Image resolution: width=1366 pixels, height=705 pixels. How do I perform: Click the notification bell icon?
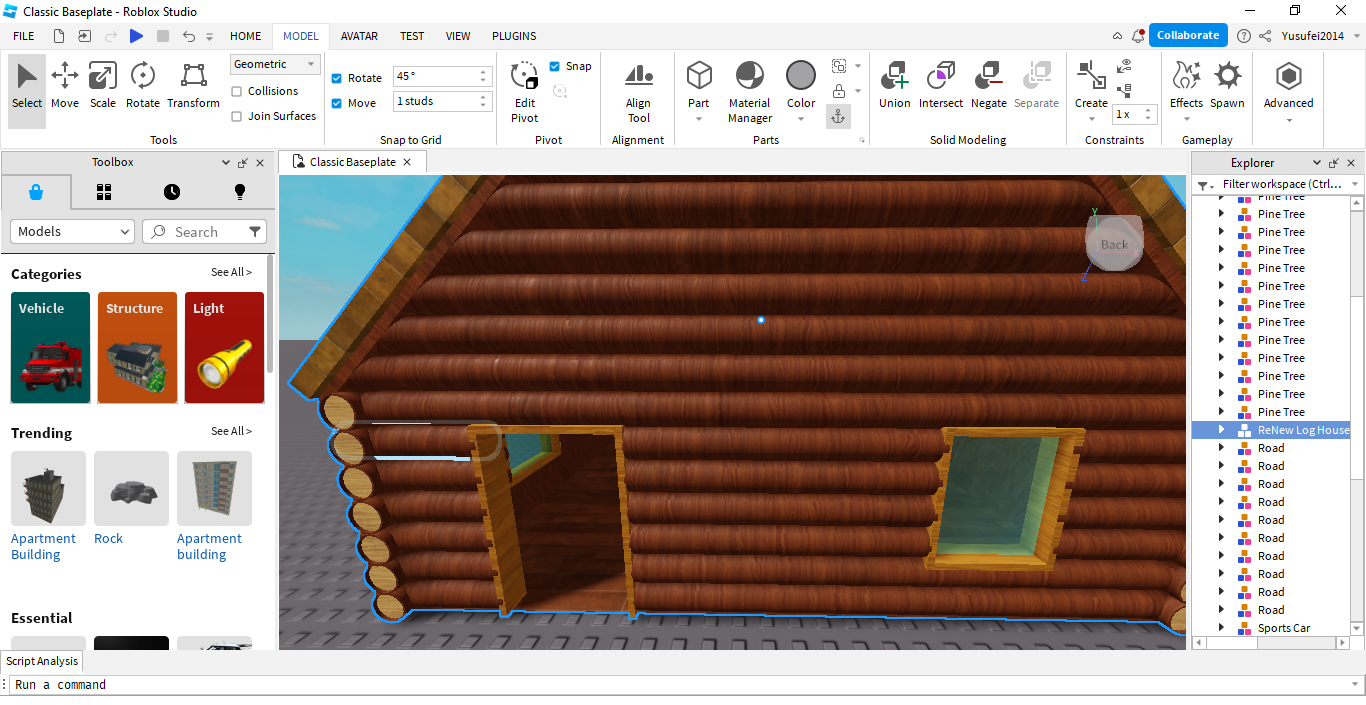(1137, 36)
